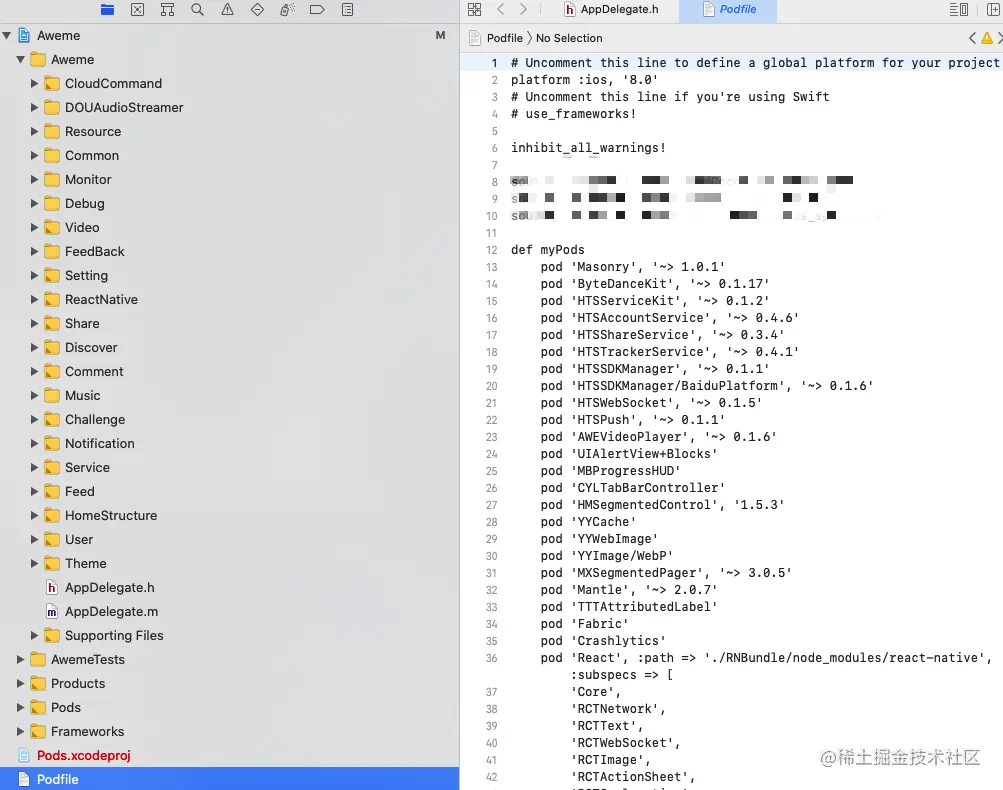Expand the Debug folder
The image size is (1003, 790).
[35, 203]
